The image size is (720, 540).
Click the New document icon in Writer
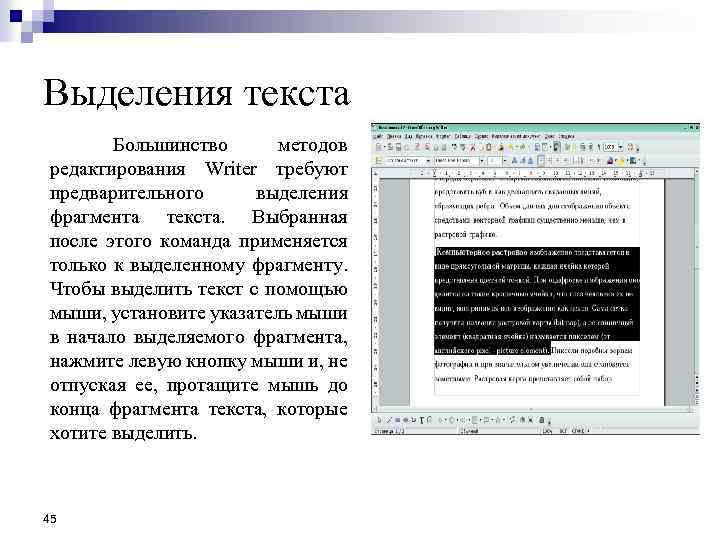pyautogui.click(x=378, y=147)
